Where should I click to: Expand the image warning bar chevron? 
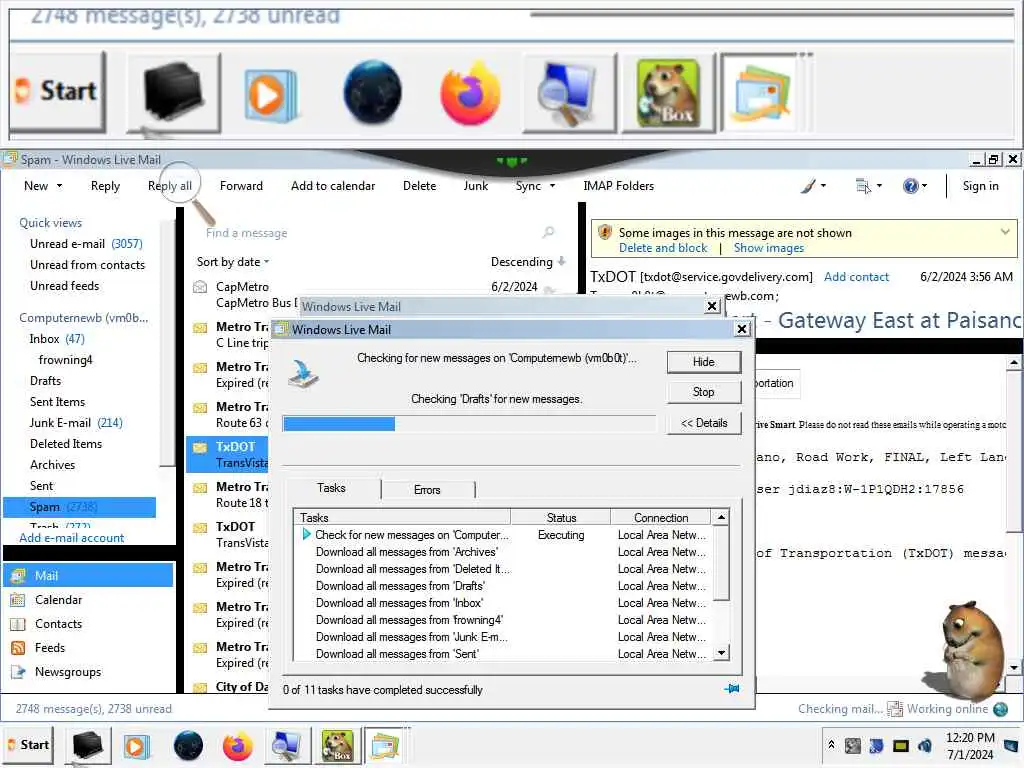click(1005, 232)
